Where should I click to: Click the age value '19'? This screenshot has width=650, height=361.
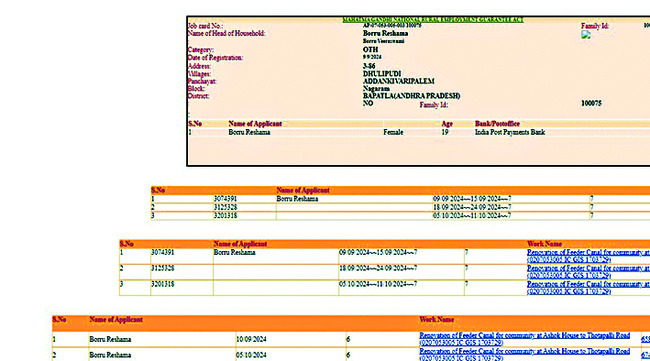coord(445,132)
